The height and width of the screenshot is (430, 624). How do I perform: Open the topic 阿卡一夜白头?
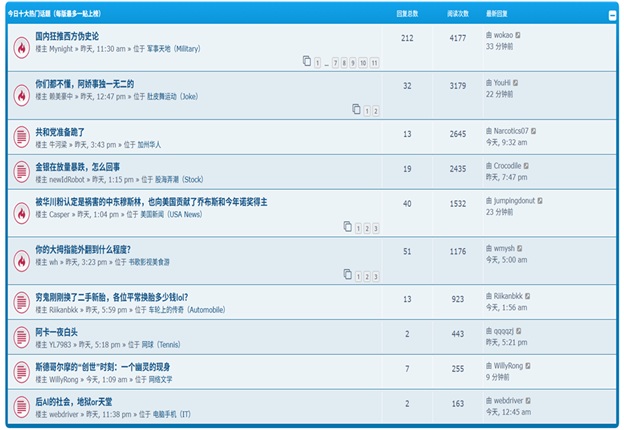pyautogui.click(x=57, y=332)
